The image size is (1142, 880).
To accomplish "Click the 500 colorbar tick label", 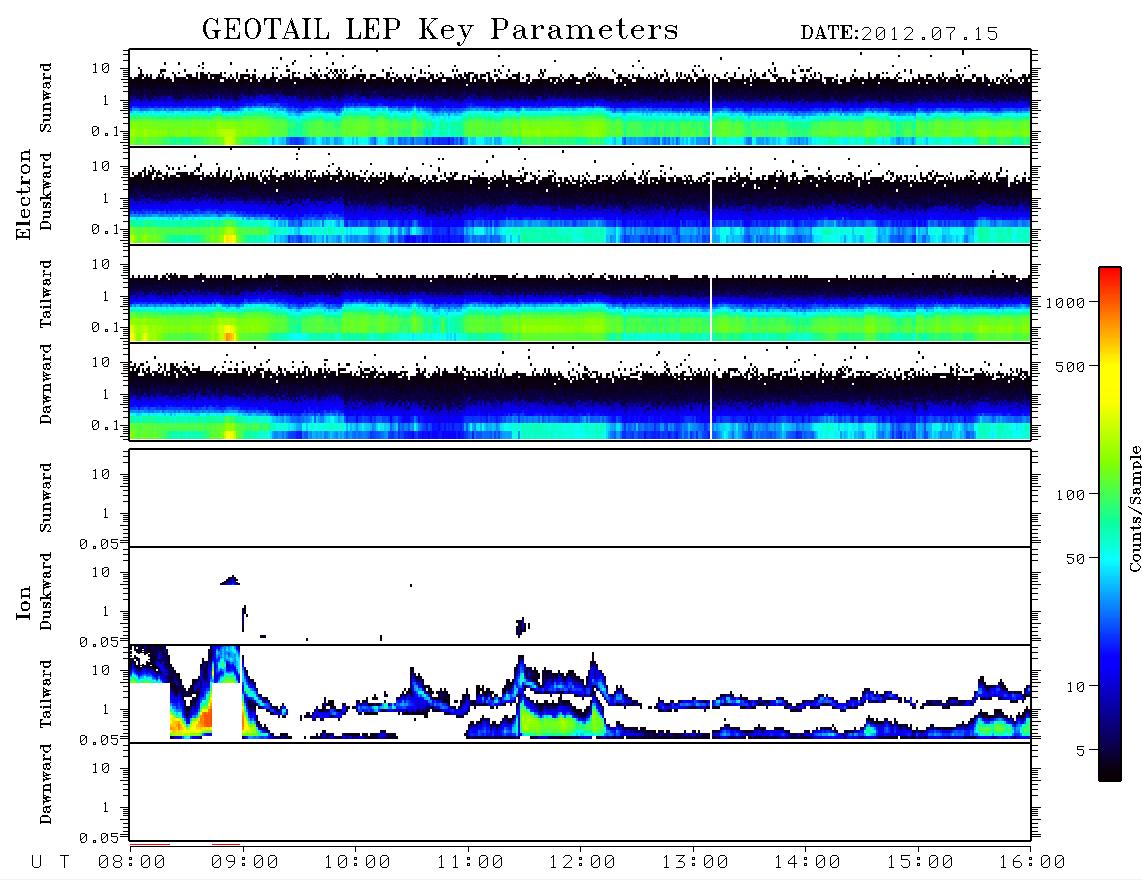I will tap(1070, 366).
